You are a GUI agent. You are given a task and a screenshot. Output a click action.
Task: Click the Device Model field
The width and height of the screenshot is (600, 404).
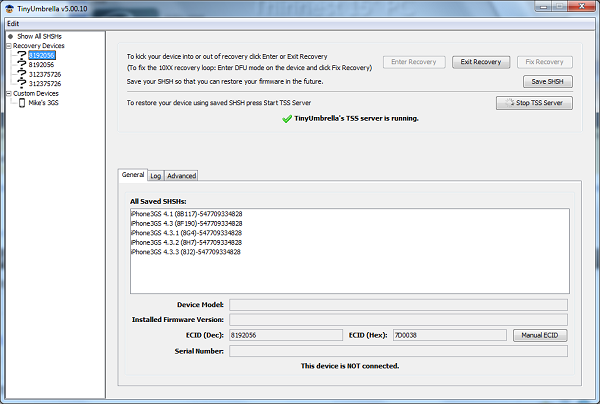[398, 305]
